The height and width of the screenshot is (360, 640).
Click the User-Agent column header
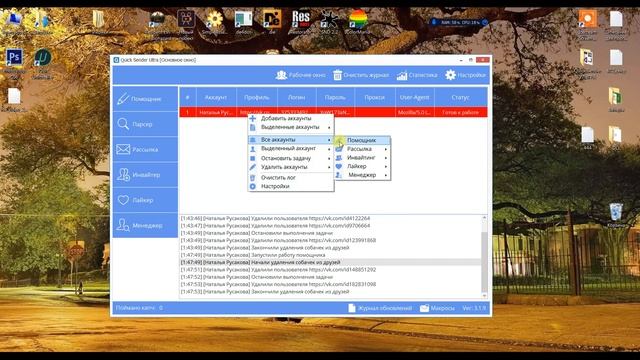(x=415, y=97)
